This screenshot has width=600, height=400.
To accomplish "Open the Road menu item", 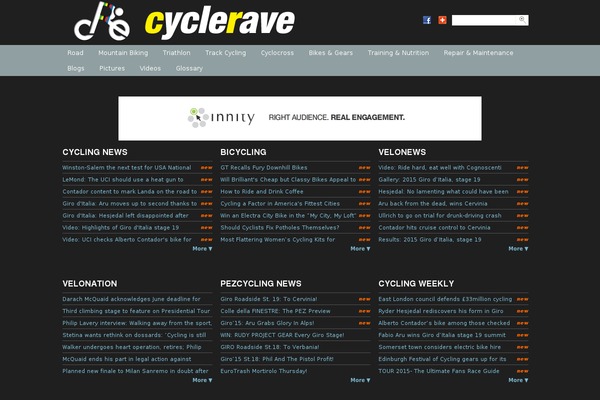I will point(75,53).
